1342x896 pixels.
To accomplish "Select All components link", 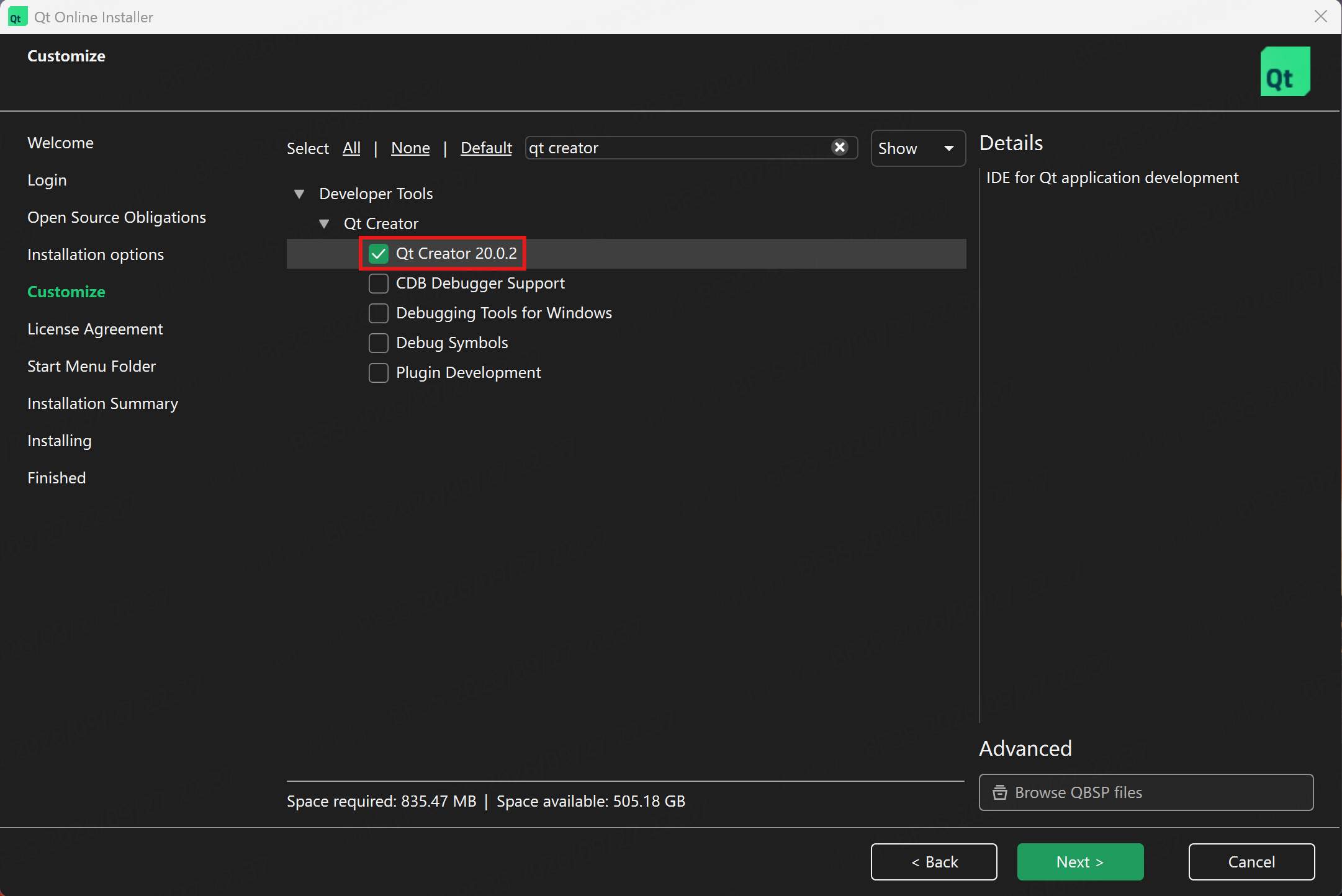I will (x=351, y=148).
